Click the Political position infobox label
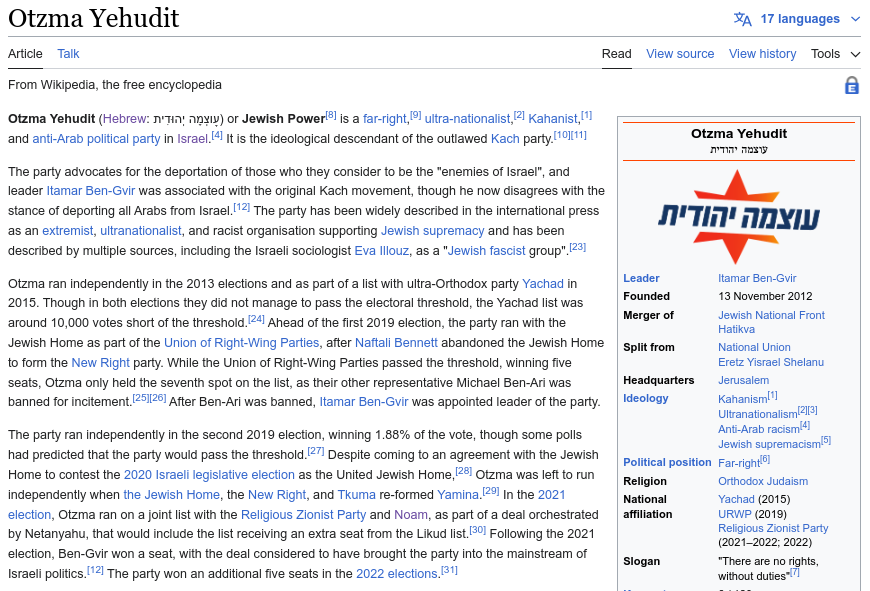 (667, 462)
